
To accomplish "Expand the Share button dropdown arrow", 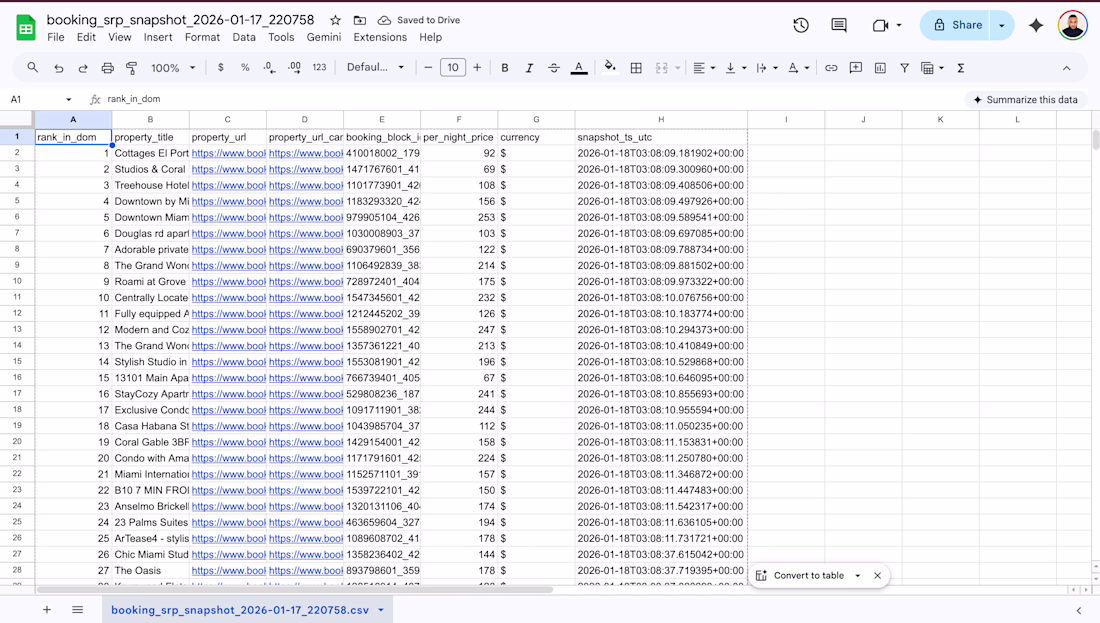I will [1002, 25].
